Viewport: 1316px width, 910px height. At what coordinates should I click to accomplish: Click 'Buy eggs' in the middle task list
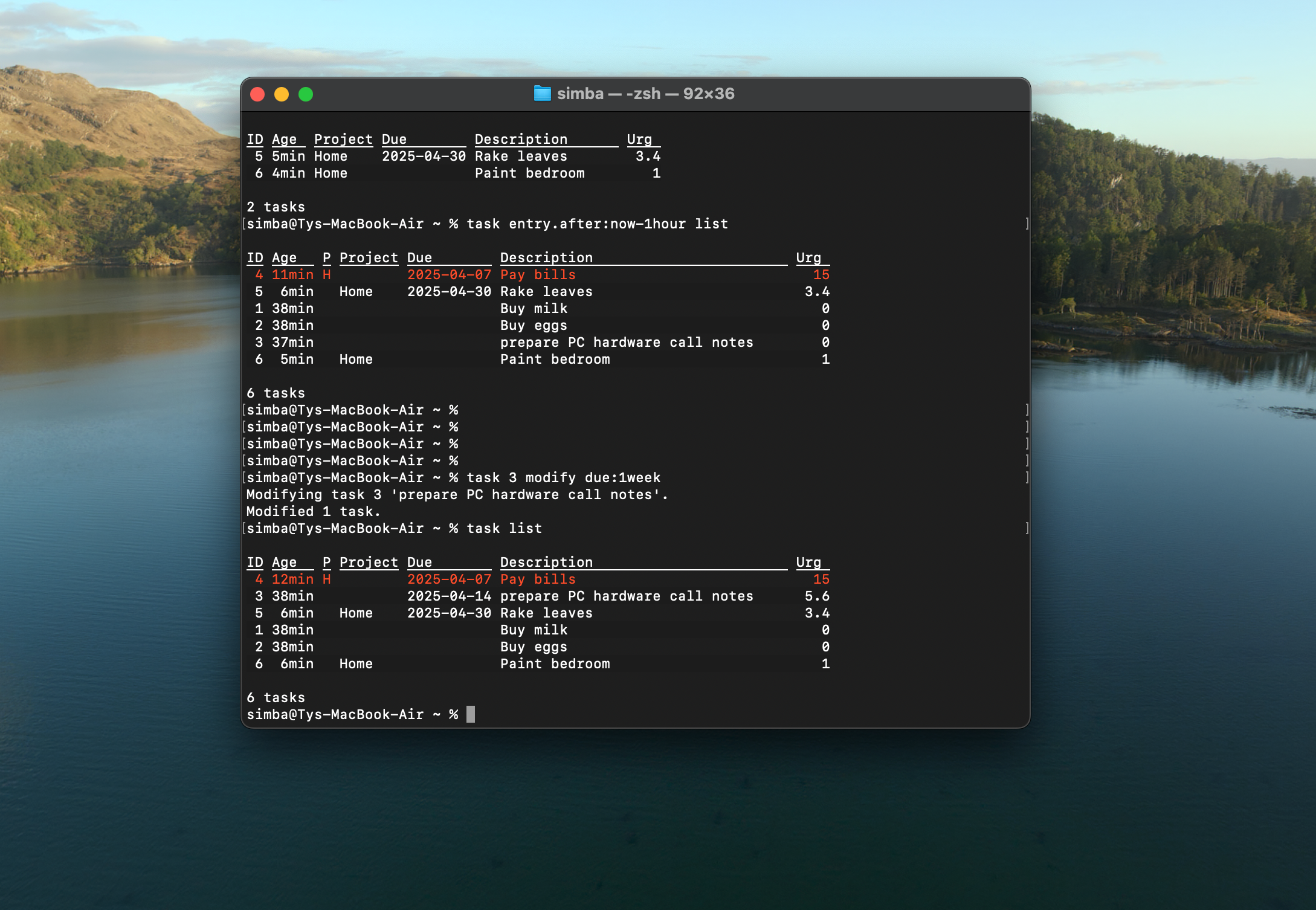coord(533,325)
